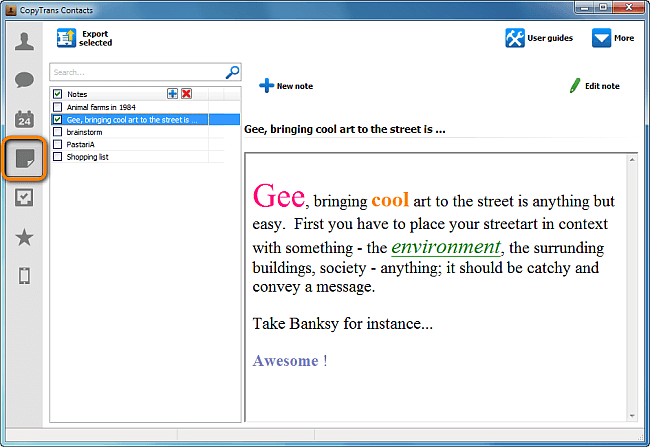Check the Shopping list note checkbox
This screenshot has width=650, height=447.
tap(58, 157)
